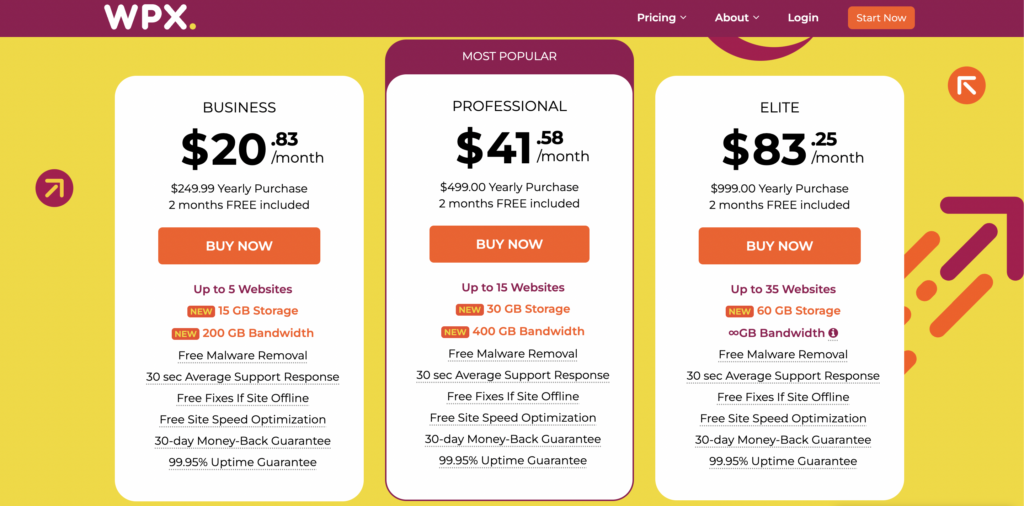
Task: Click NEW badge next to 60 GB Storage
Action: coord(739,311)
